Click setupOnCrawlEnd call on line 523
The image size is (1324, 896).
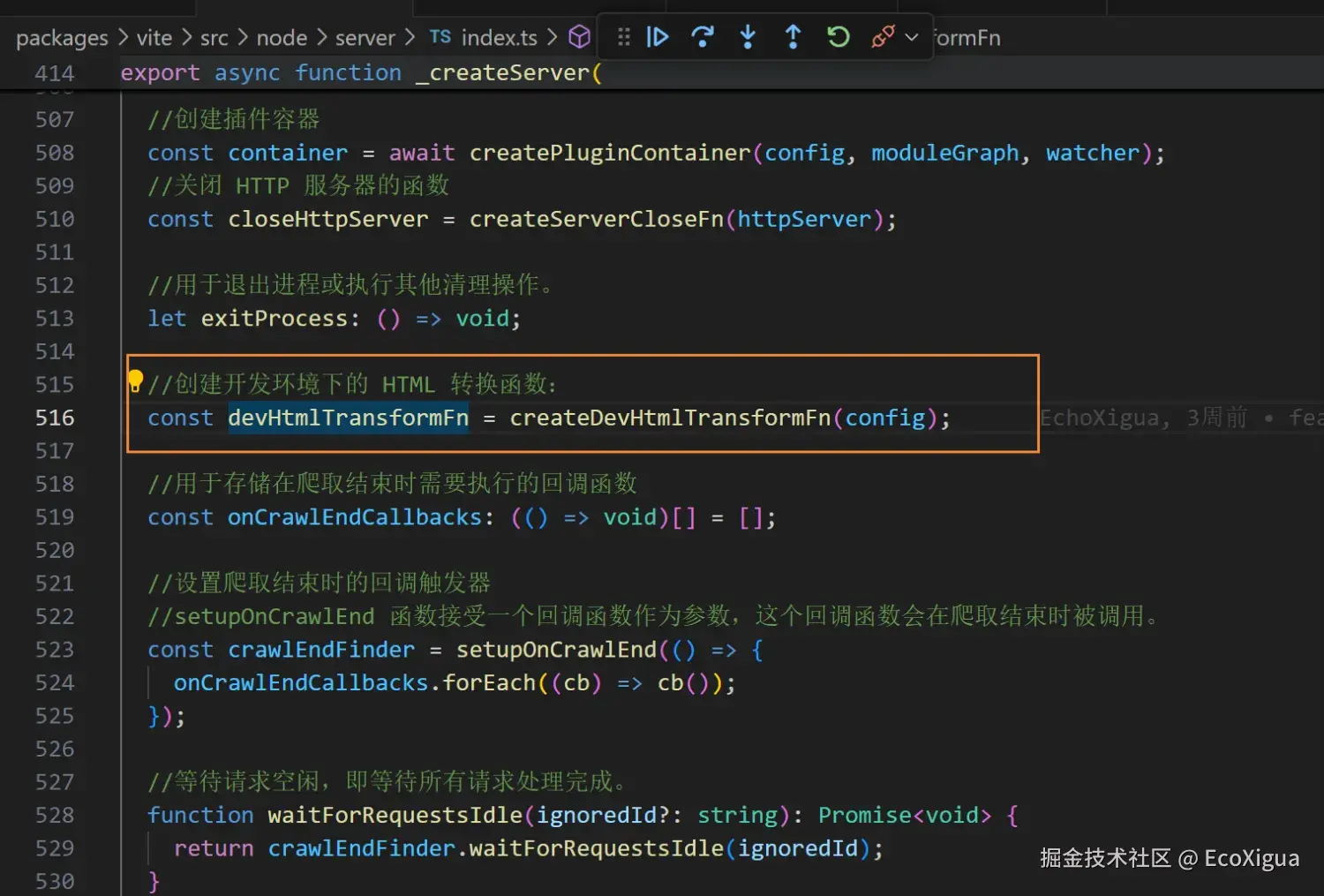557,650
